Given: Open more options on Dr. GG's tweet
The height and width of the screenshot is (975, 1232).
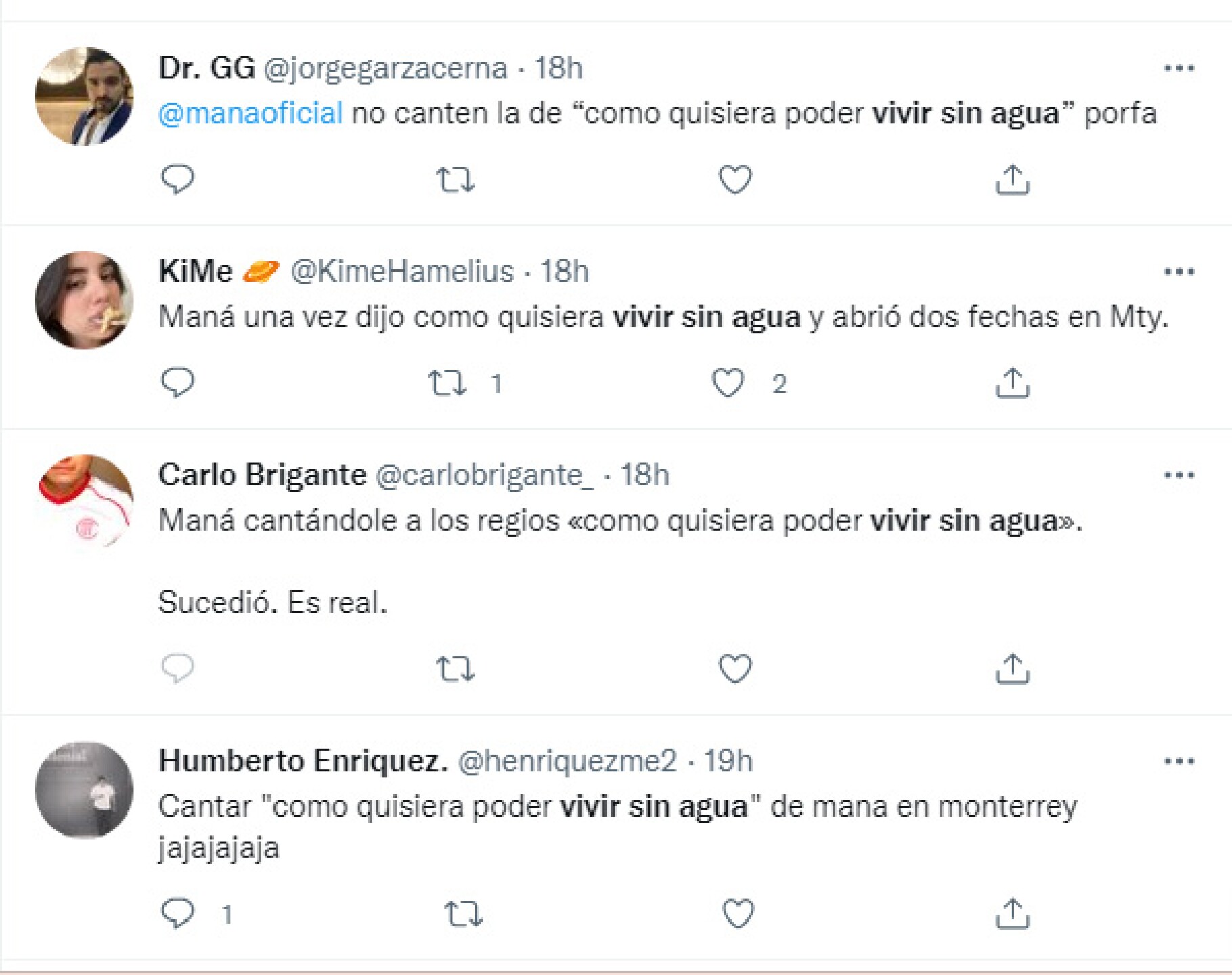Looking at the screenshot, I should pyautogui.click(x=1179, y=68).
